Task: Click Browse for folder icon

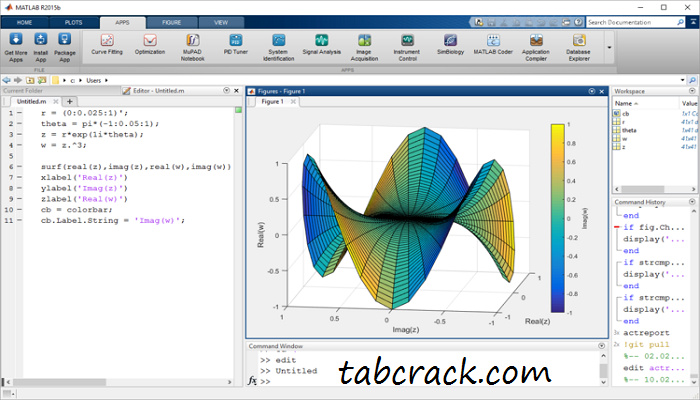Action: click(x=42, y=80)
